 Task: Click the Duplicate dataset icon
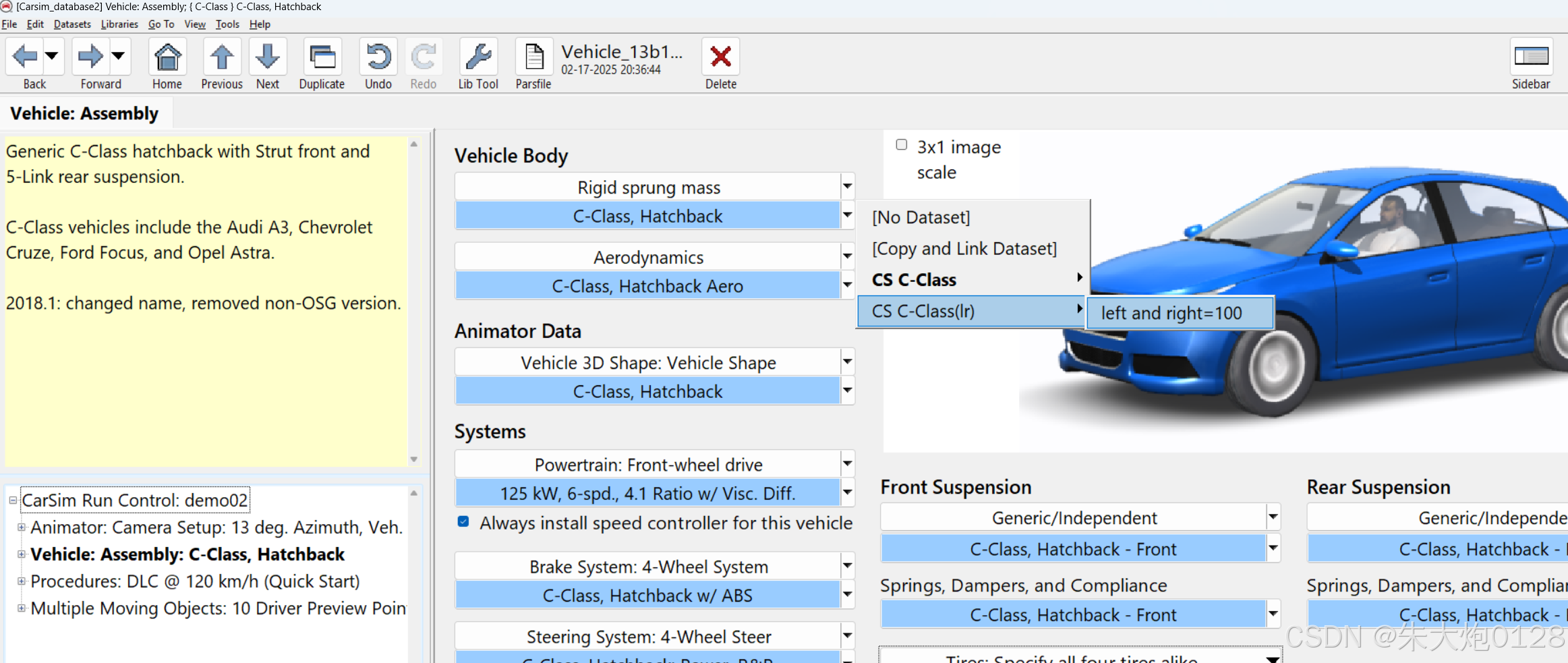(x=322, y=56)
